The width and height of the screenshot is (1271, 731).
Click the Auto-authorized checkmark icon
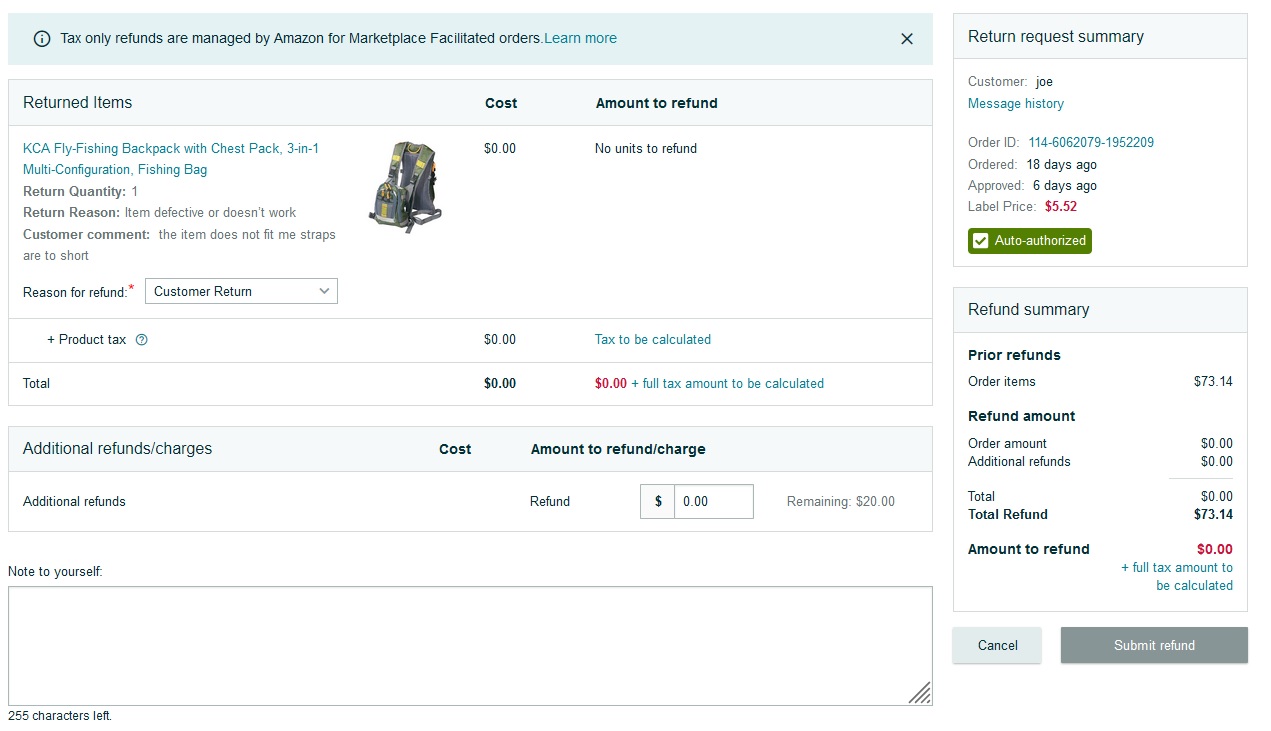tap(981, 241)
